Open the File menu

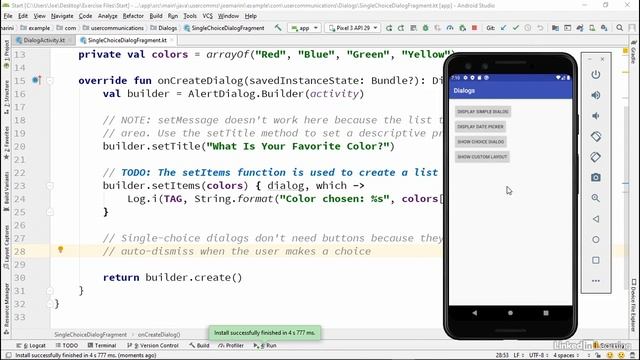pyautogui.click(x=8, y=16)
